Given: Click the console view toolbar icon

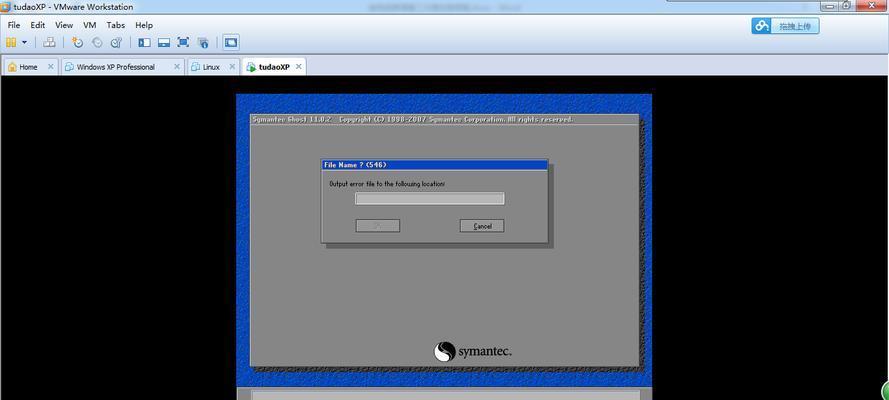Looking at the screenshot, I should (231, 42).
